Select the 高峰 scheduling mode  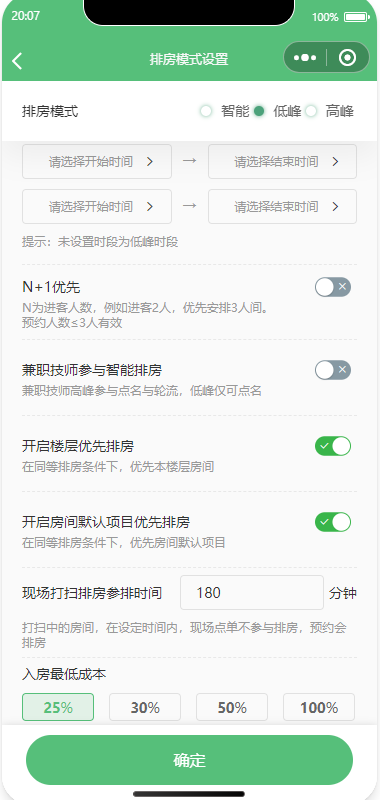(330, 111)
